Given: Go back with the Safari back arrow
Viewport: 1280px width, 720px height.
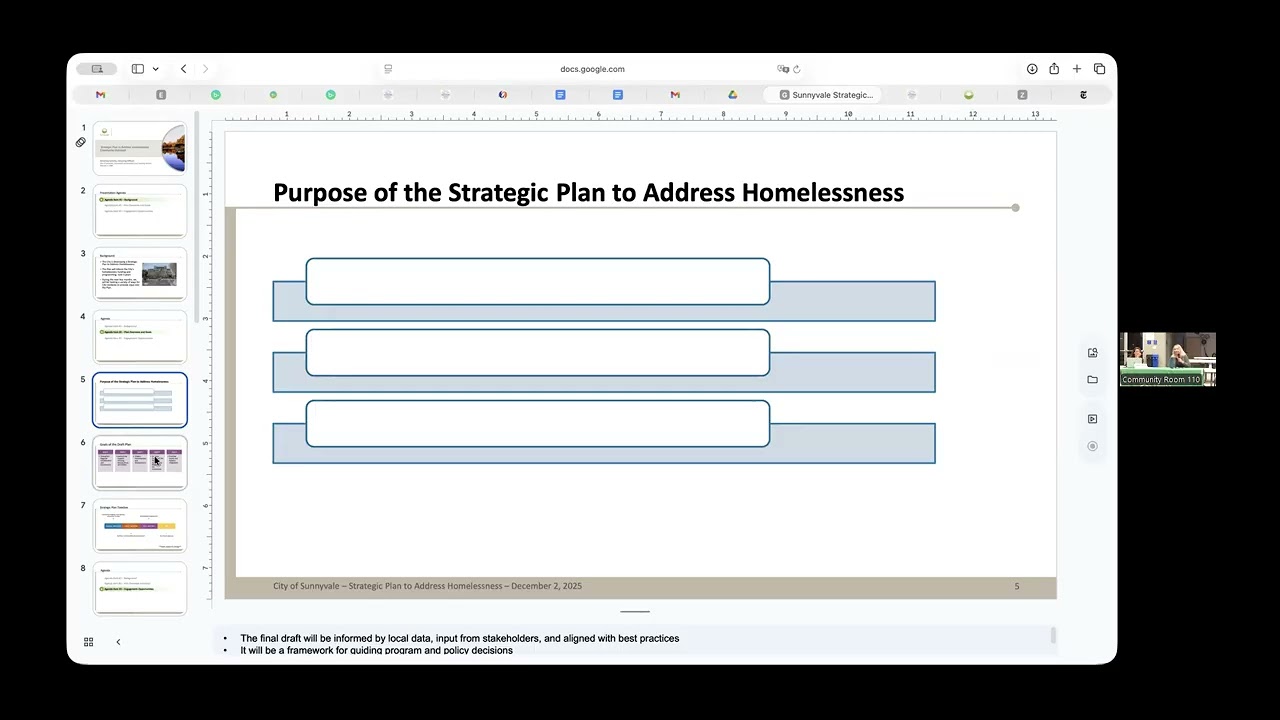Looking at the screenshot, I should 183,69.
